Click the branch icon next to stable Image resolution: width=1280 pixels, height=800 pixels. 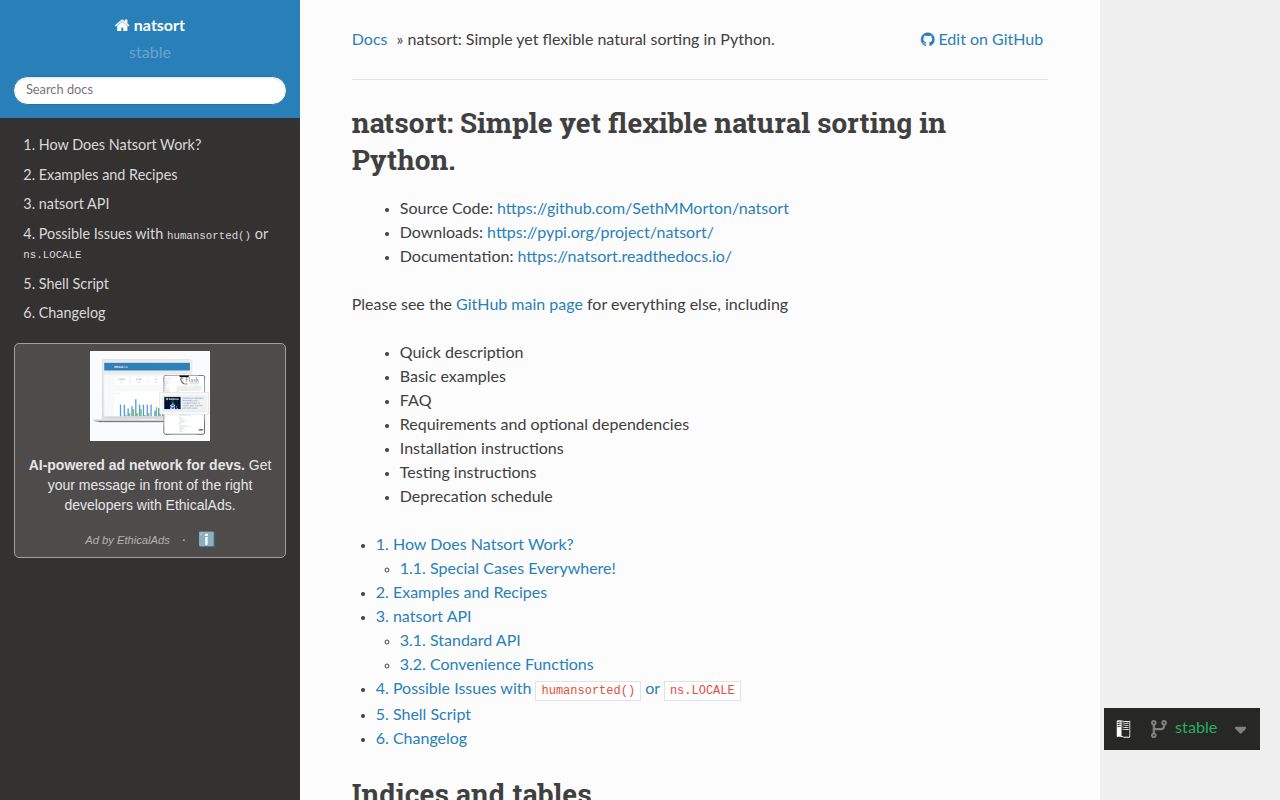(x=1158, y=729)
